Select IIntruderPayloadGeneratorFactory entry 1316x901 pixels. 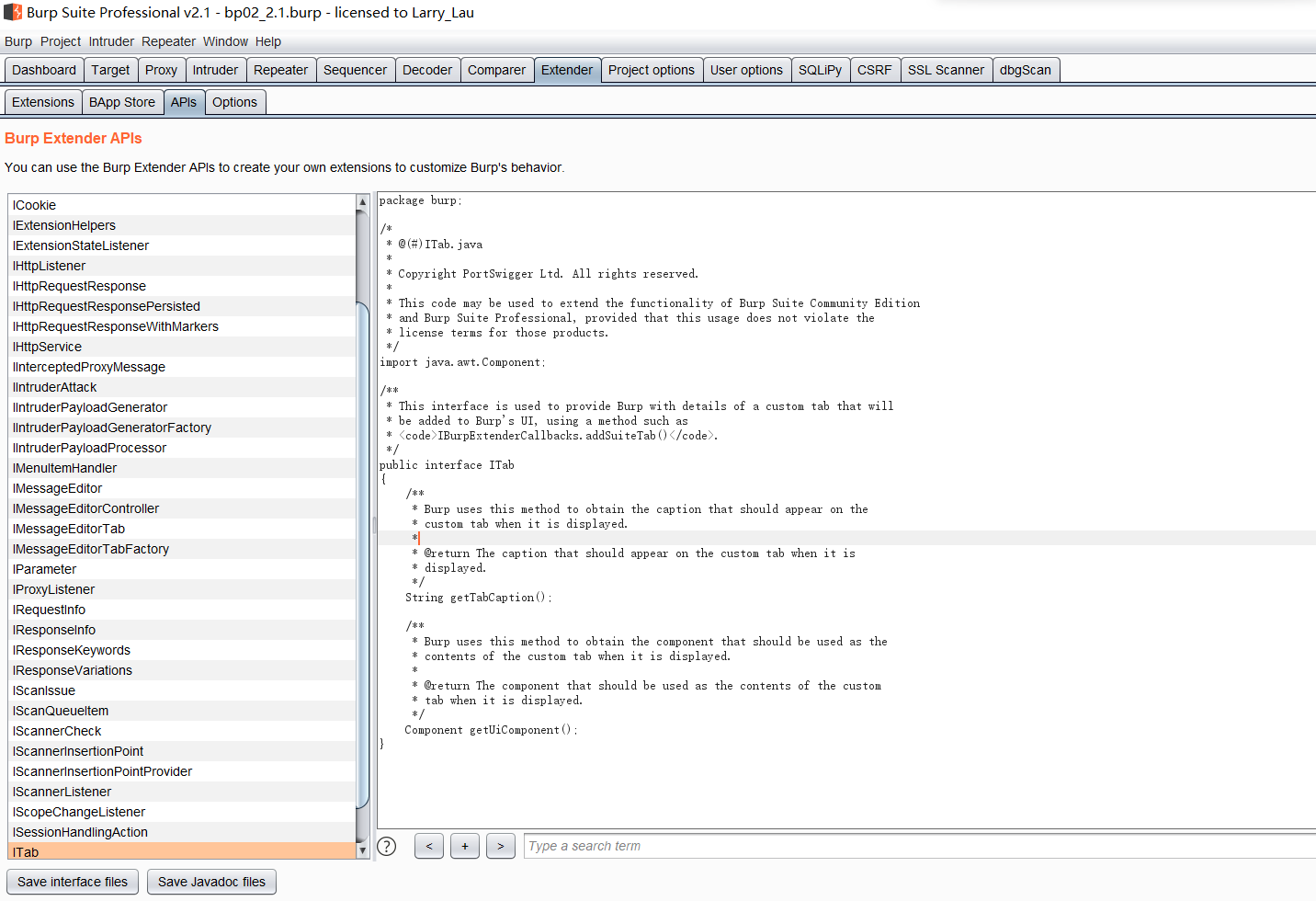tap(182, 428)
